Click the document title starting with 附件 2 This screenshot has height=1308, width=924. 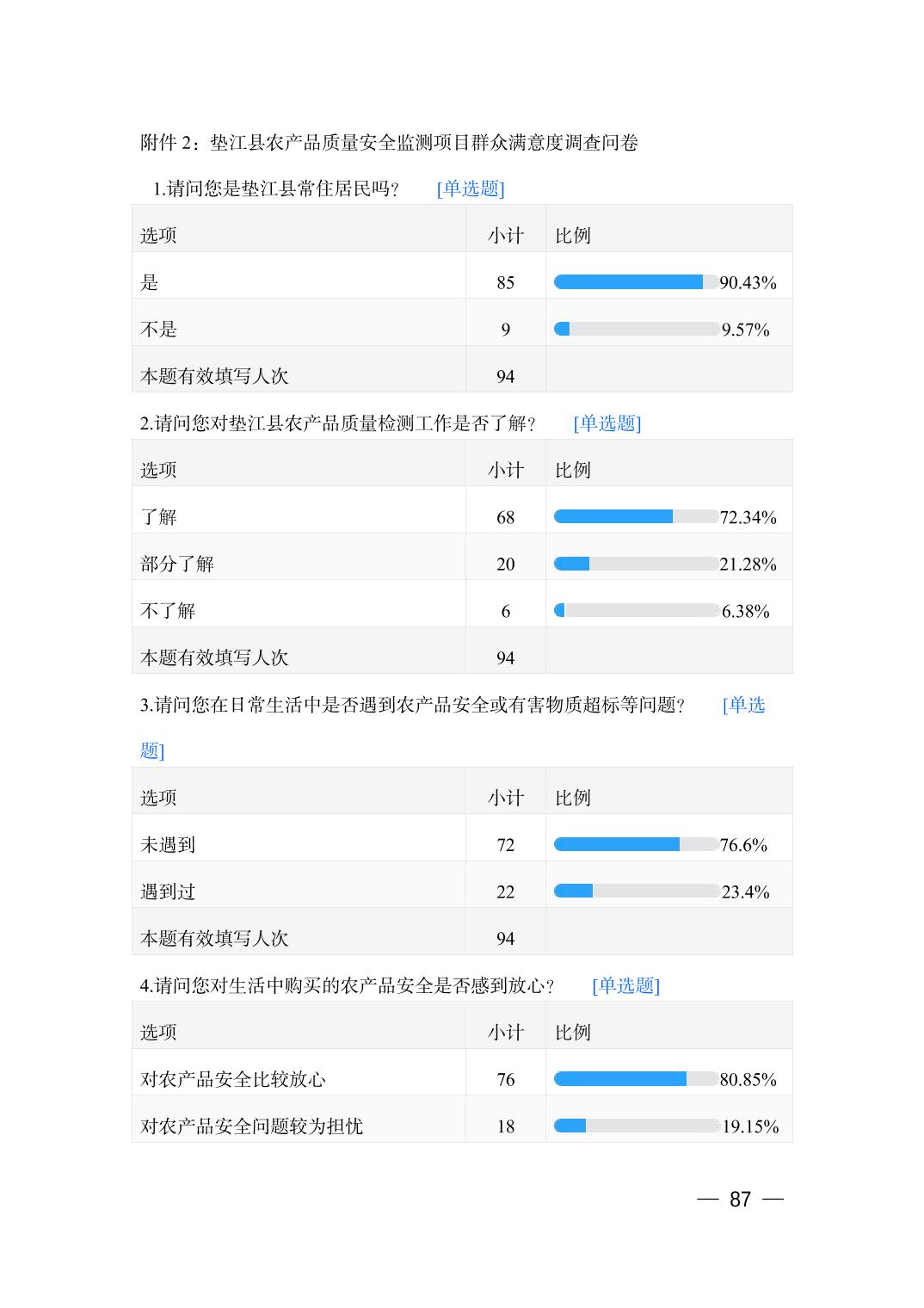(389, 143)
